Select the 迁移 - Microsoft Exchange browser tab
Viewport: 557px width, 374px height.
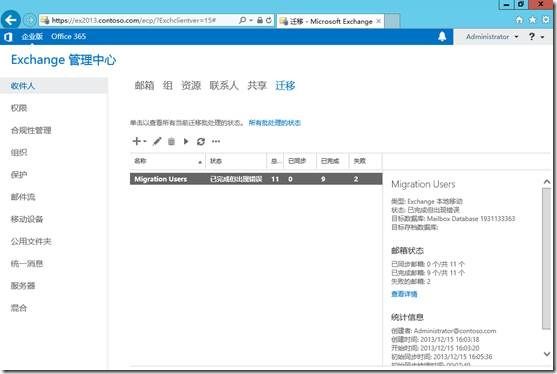[330, 21]
